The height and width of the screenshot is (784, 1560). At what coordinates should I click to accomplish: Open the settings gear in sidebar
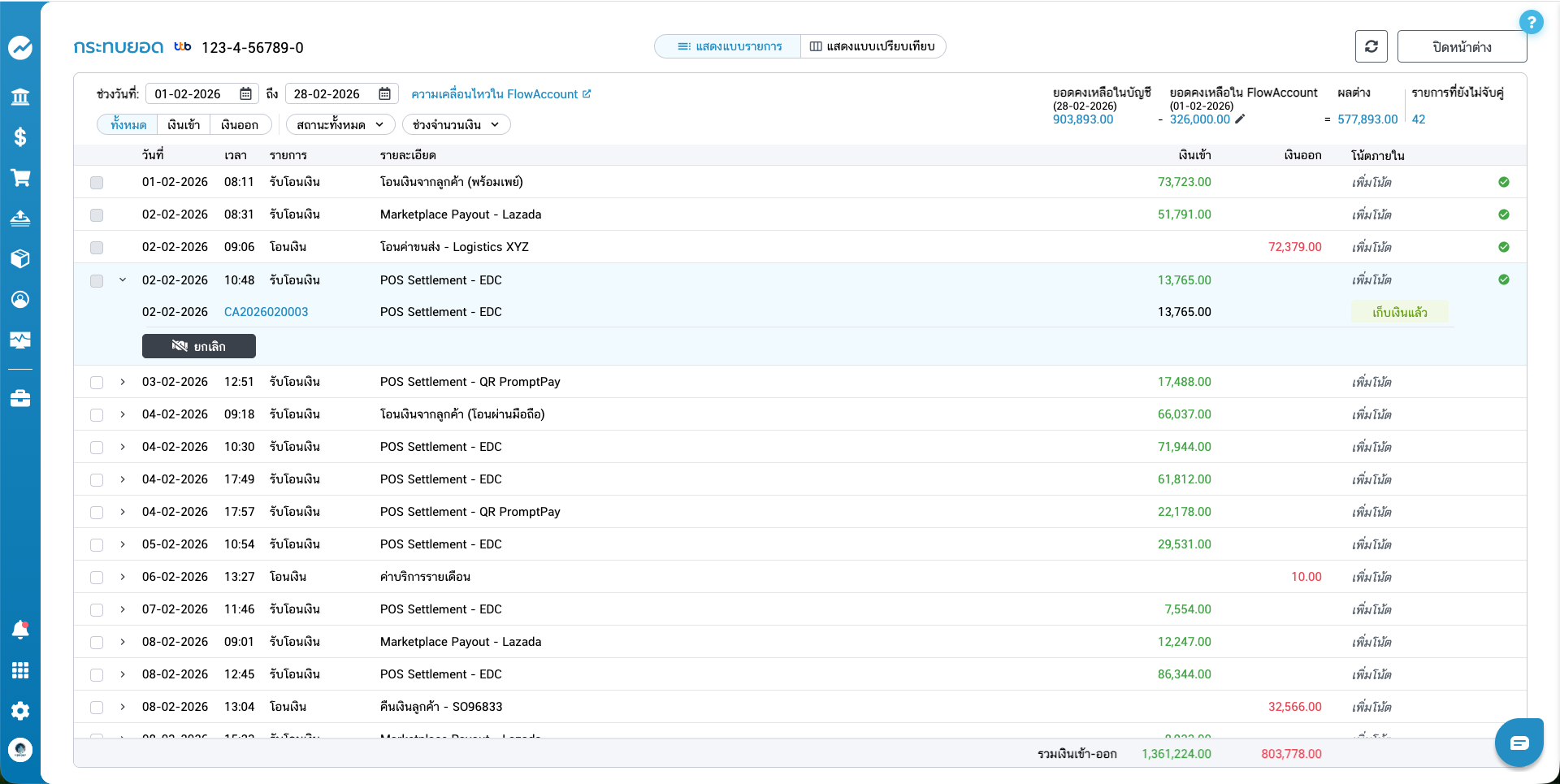click(20, 711)
